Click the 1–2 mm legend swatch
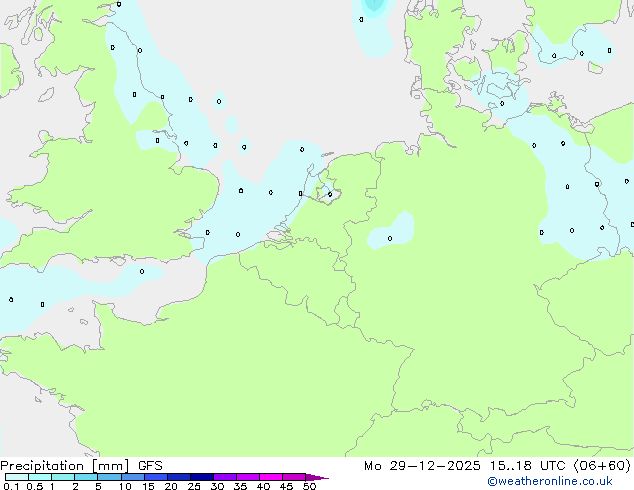Image resolution: width=634 pixels, height=490 pixels. (63, 477)
